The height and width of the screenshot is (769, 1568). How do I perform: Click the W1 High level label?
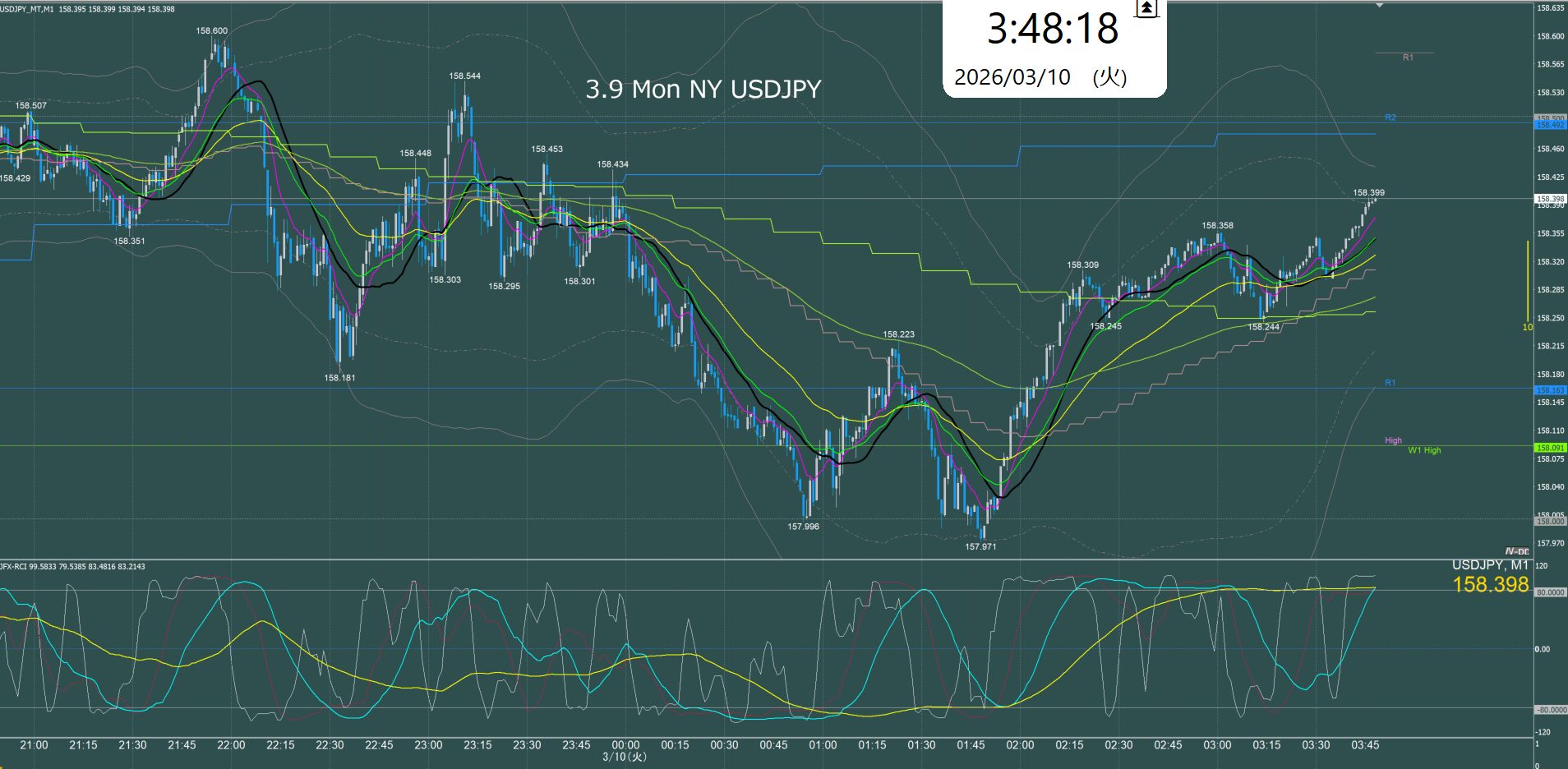pos(1424,450)
